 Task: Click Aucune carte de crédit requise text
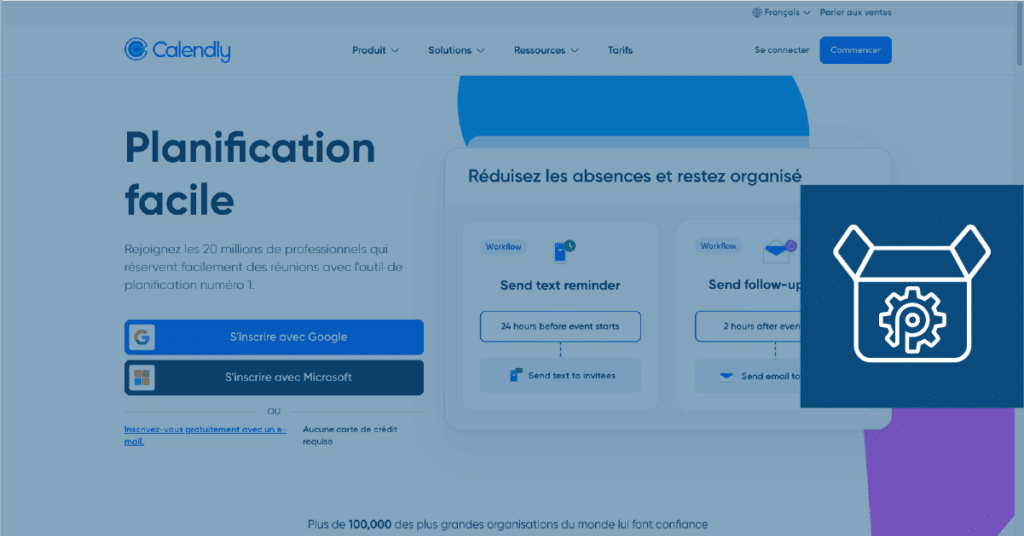pos(350,435)
